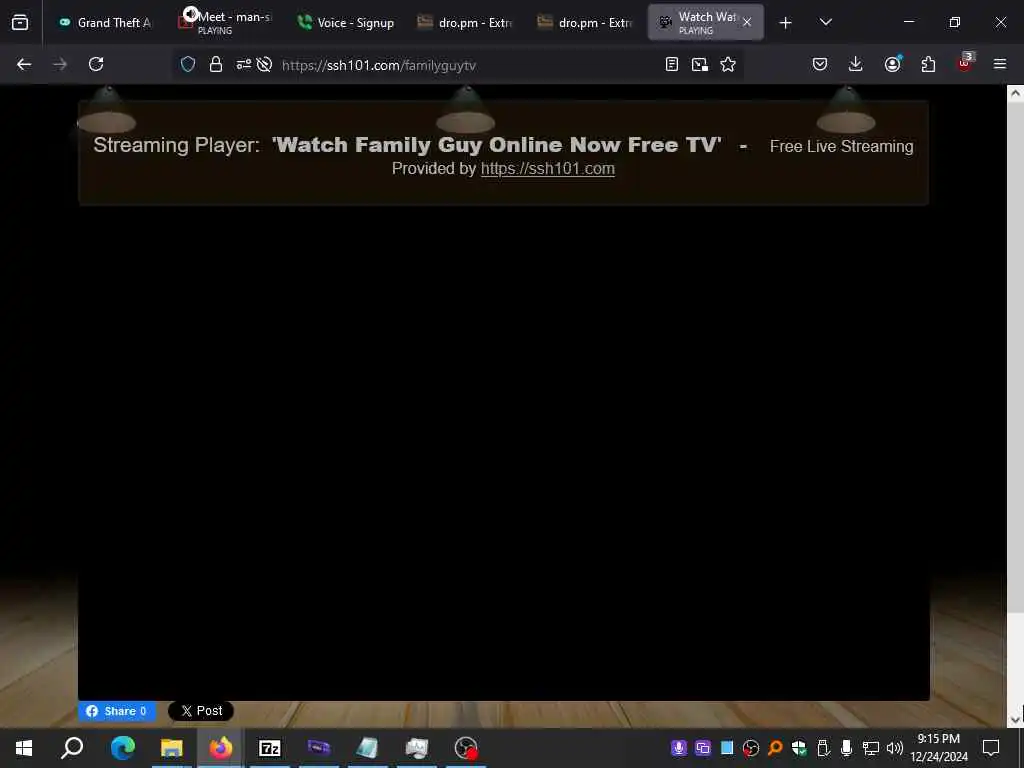
Task: Reload the current page
Action: pyautogui.click(x=96, y=65)
